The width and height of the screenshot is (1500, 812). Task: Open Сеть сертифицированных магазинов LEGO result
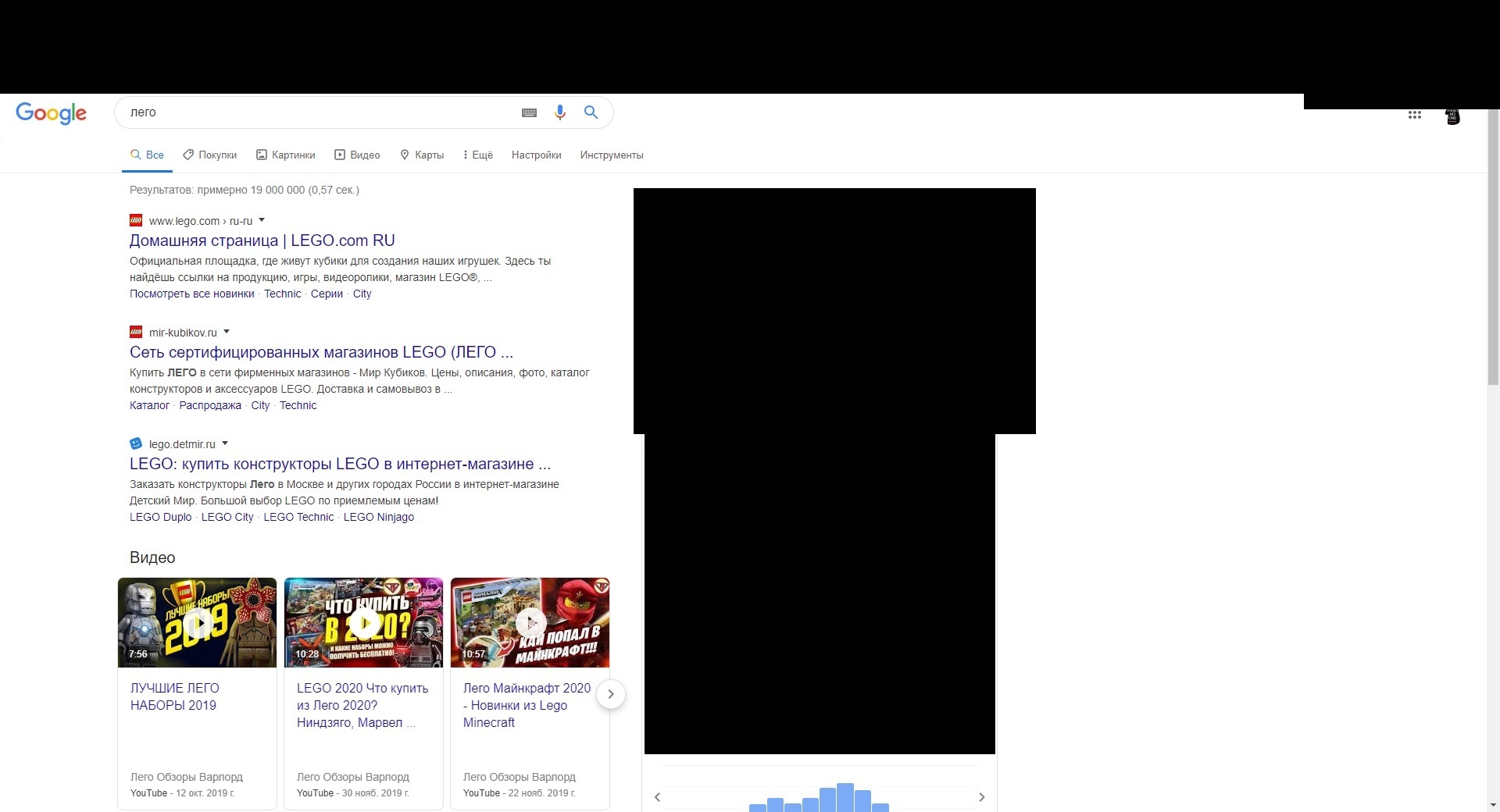pos(322,352)
